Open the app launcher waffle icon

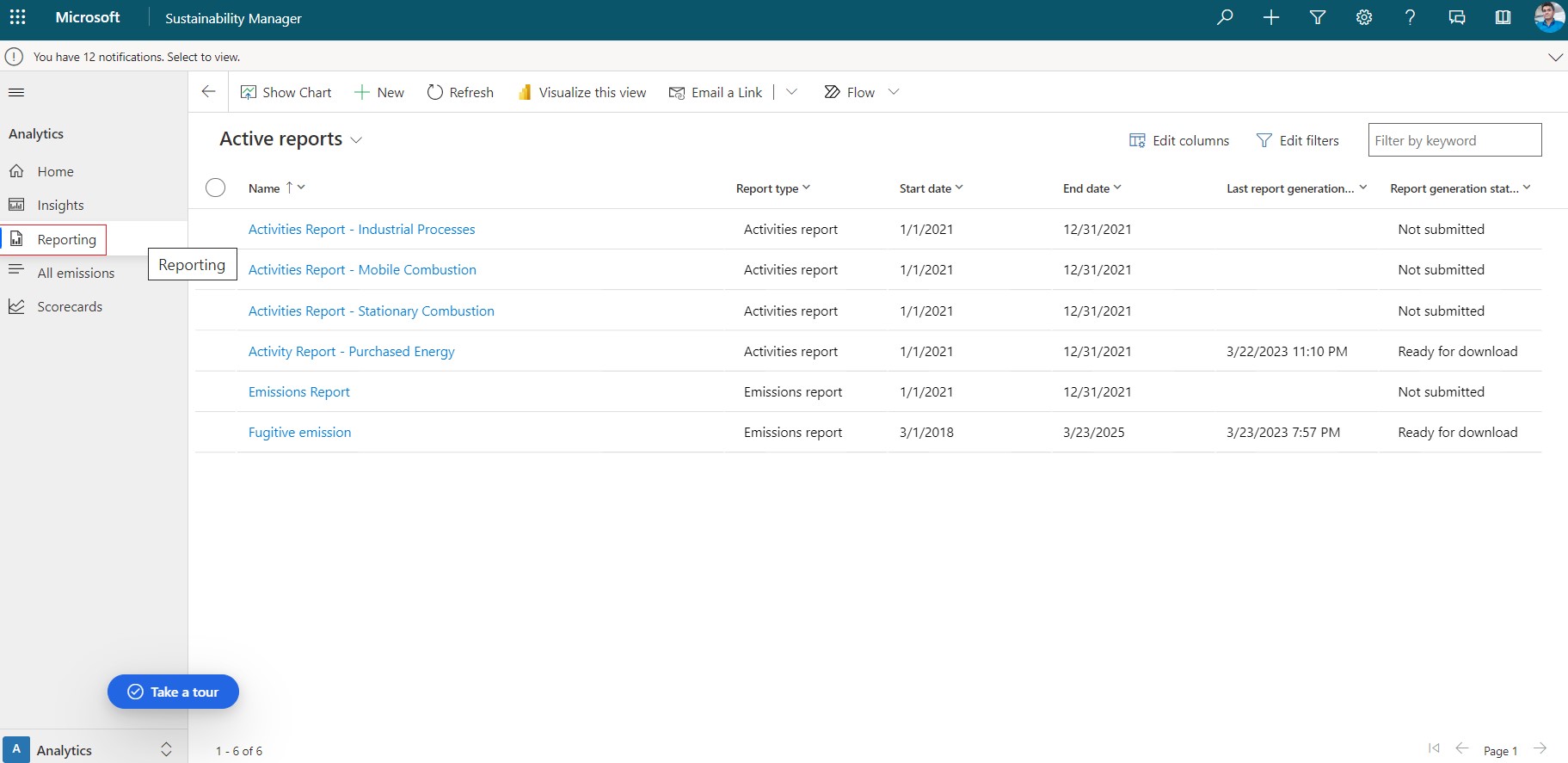point(17,17)
